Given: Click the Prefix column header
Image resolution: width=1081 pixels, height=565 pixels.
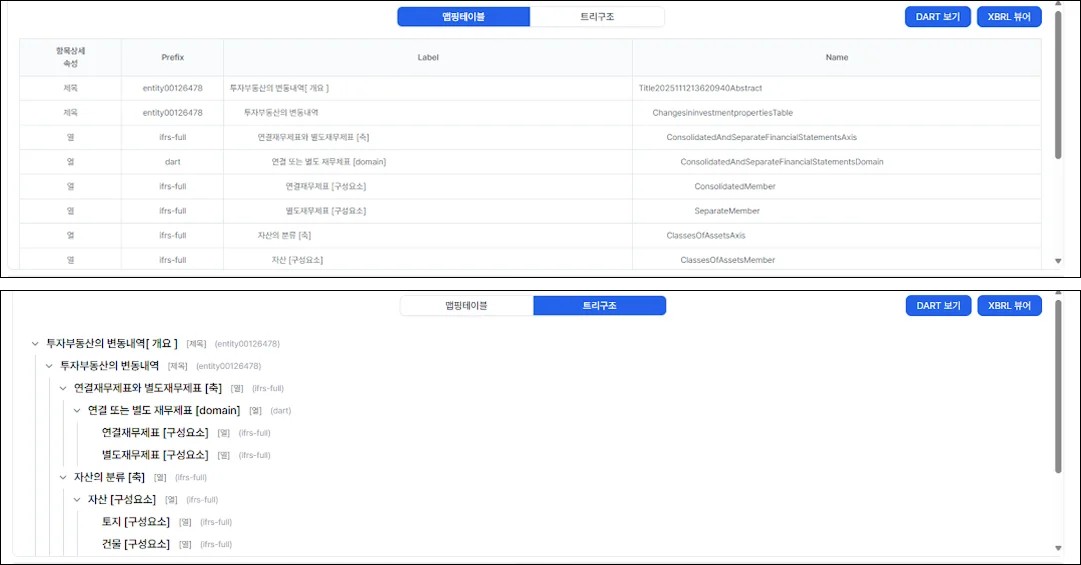Looking at the screenshot, I should tap(172, 57).
